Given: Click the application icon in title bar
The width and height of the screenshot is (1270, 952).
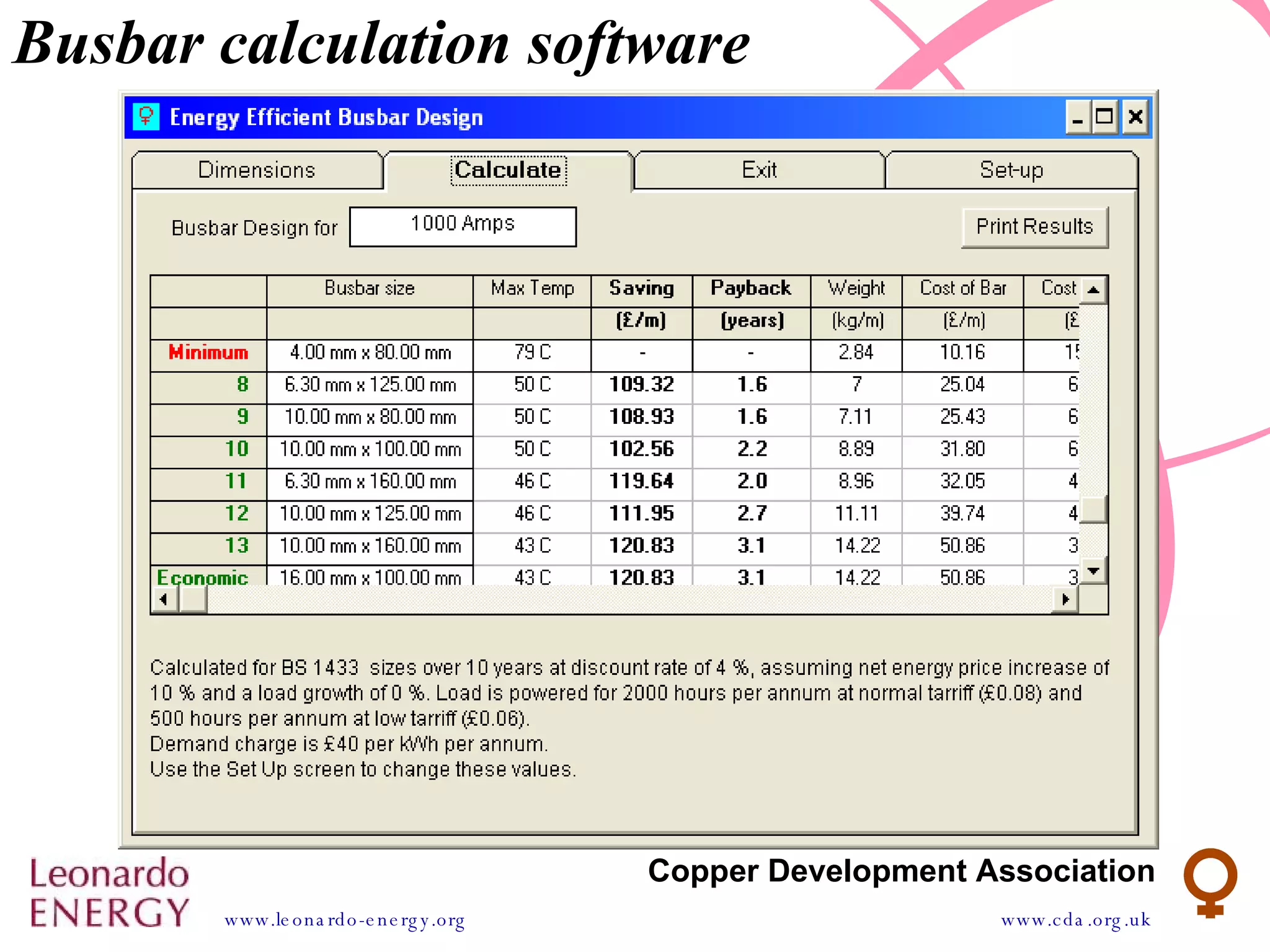Looking at the screenshot, I should coord(146,117).
